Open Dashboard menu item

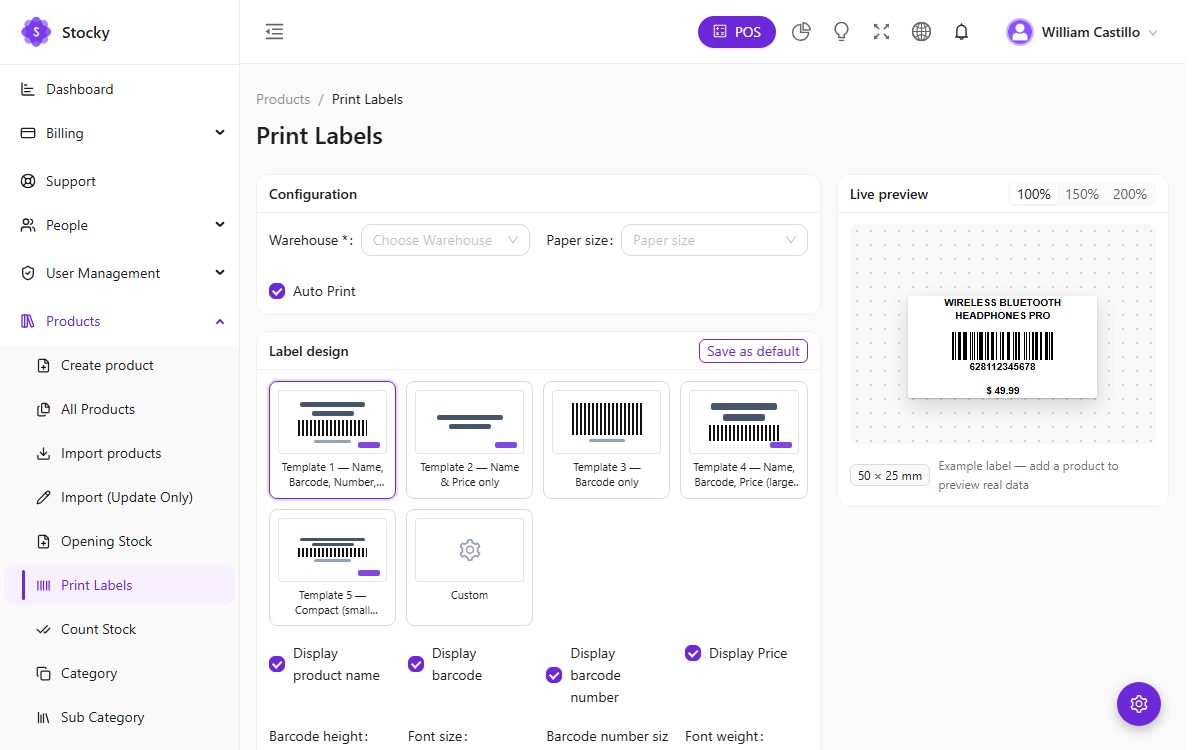pos(120,89)
